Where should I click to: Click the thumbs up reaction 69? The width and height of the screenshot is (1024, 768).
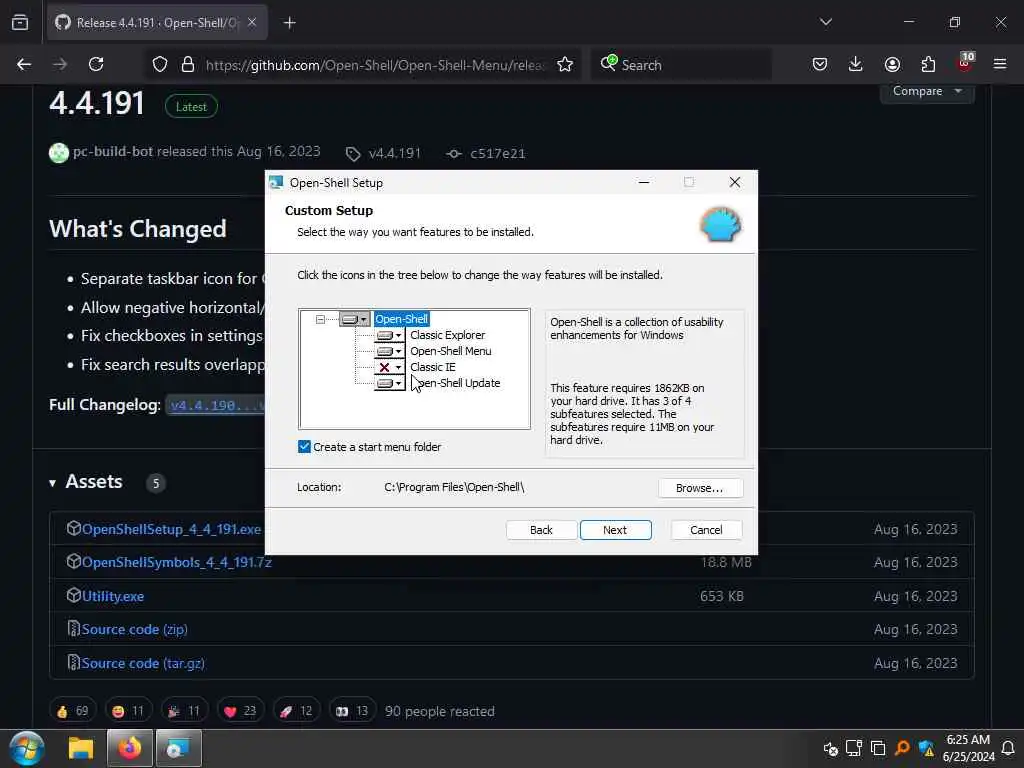[x=72, y=711]
